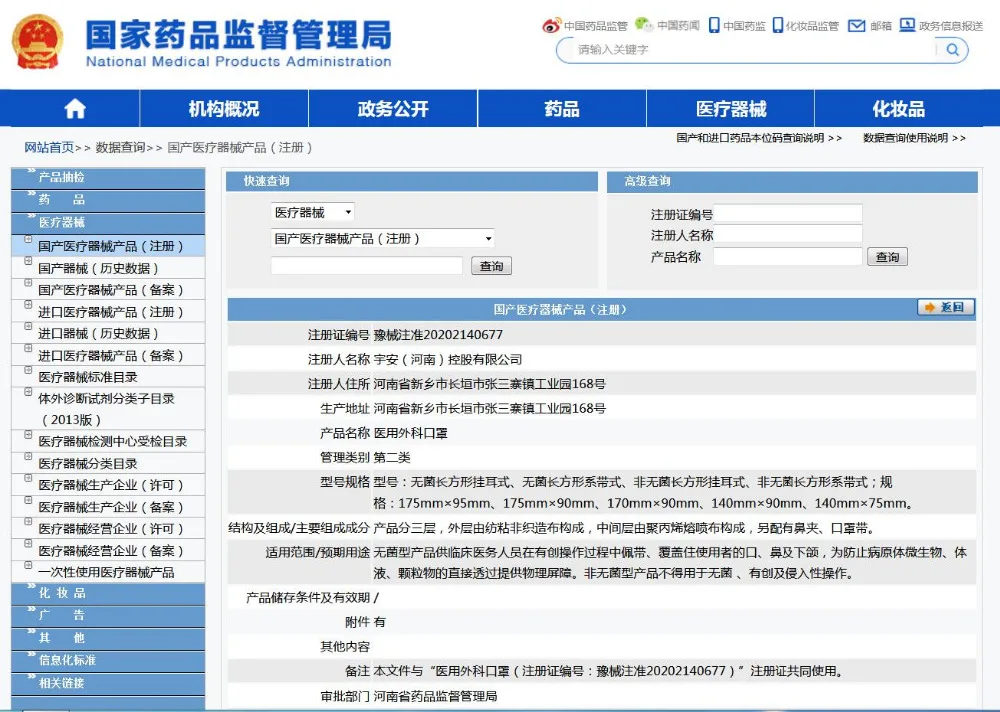Expand the 化妆品 sidebar section
1000x712 pixels.
coord(108,593)
